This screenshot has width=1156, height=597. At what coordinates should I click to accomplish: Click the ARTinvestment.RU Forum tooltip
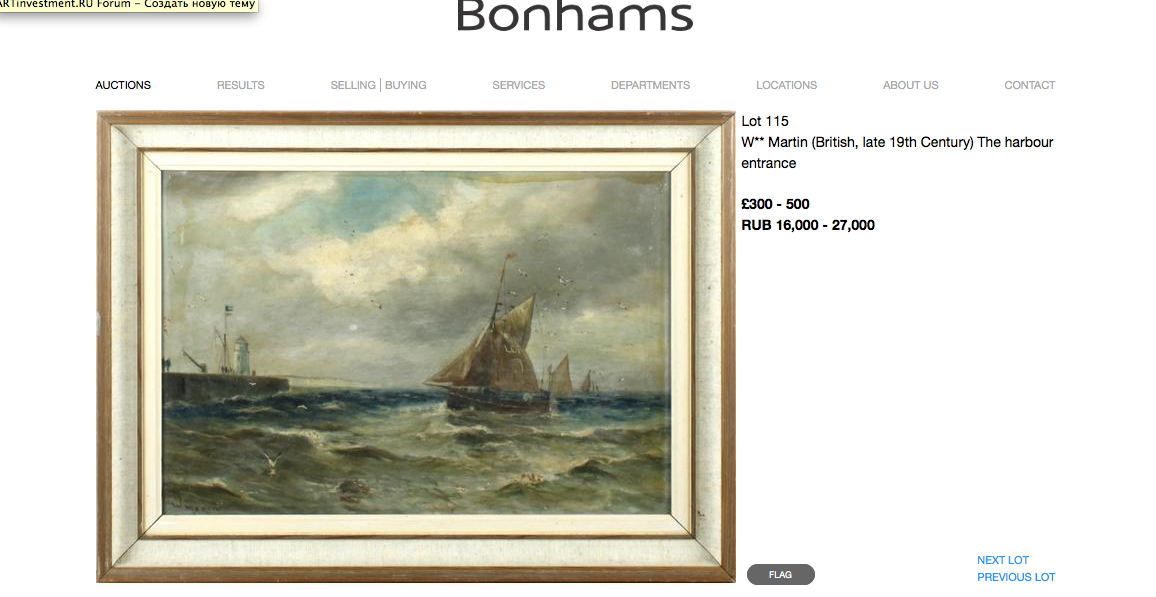coord(128,5)
